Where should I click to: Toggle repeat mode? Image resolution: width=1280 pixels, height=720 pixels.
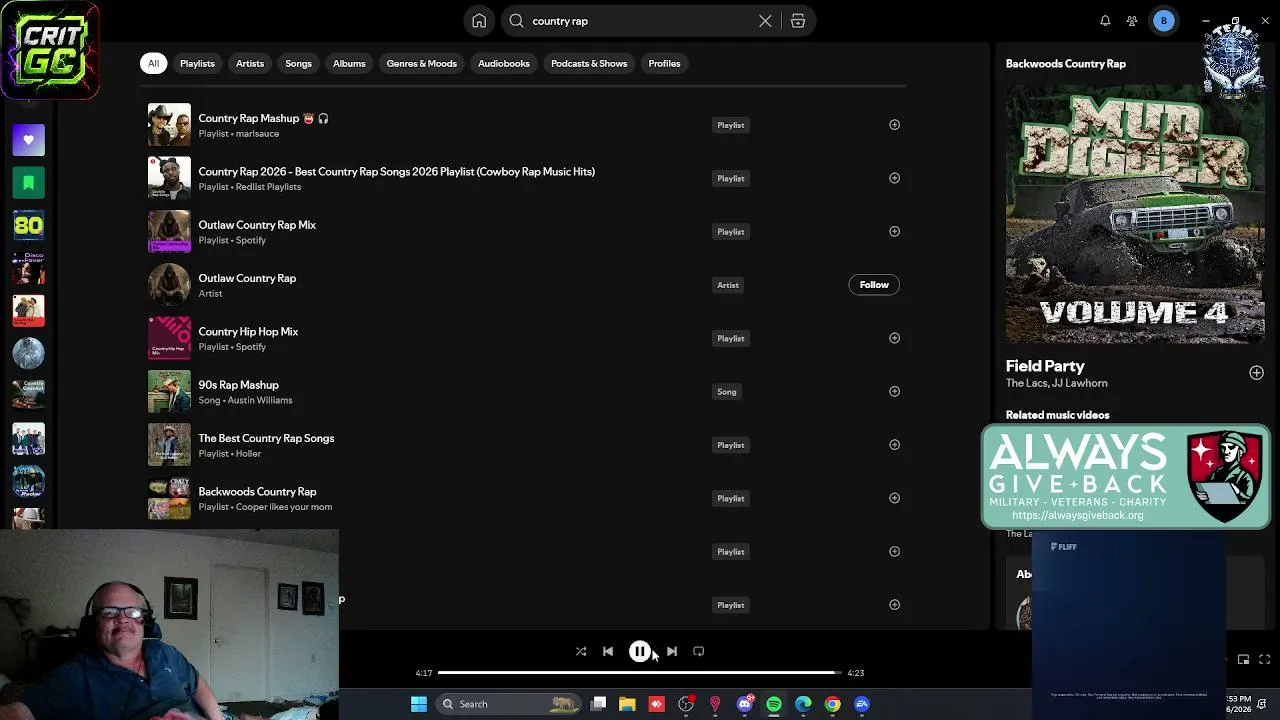coord(699,651)
